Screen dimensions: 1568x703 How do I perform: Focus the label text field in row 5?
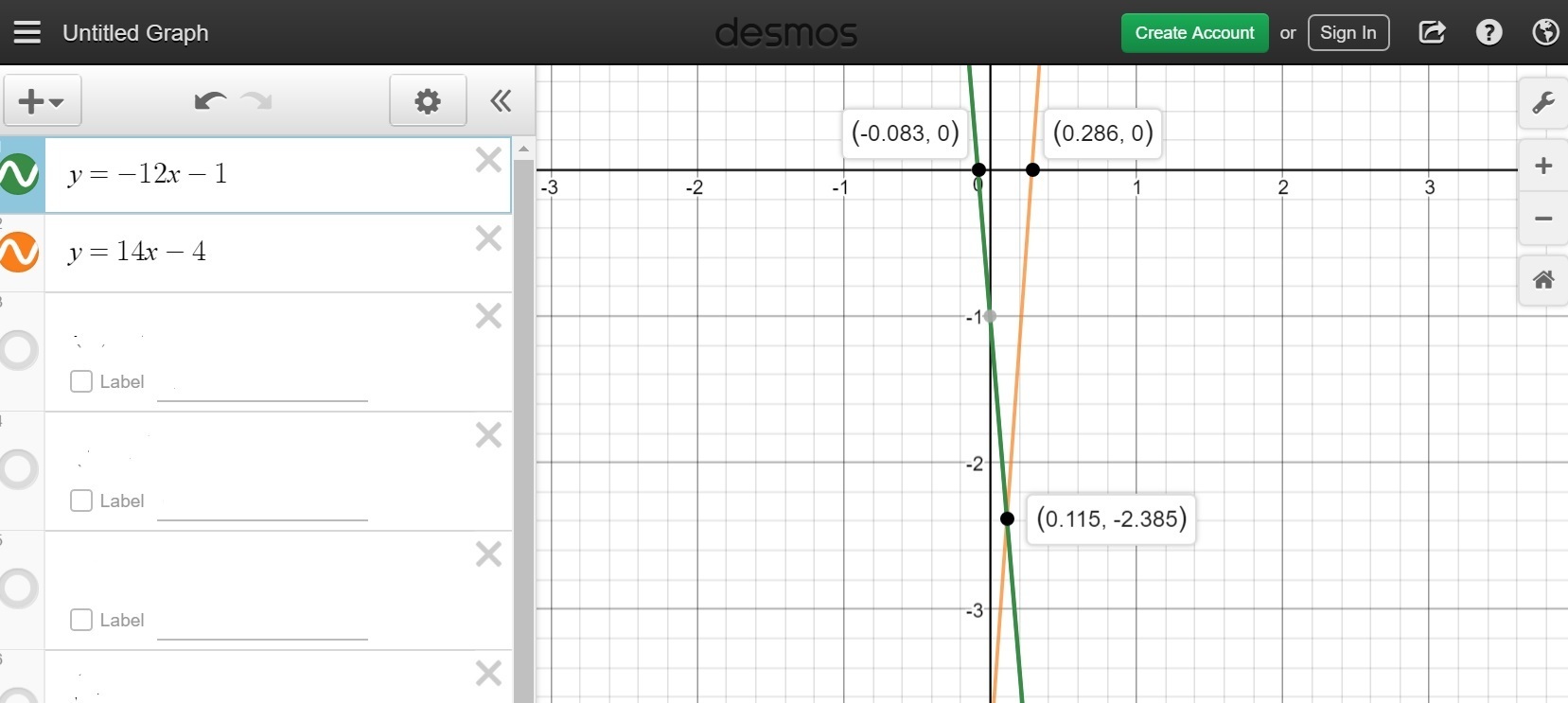pyautogui.click(x=262, y=623)
